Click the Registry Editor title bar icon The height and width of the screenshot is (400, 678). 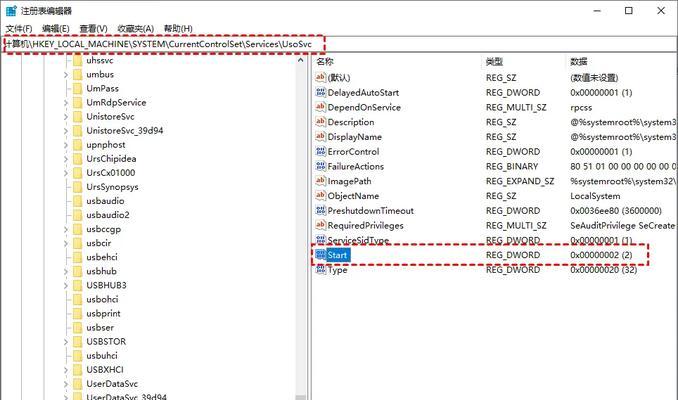(11, 10)
